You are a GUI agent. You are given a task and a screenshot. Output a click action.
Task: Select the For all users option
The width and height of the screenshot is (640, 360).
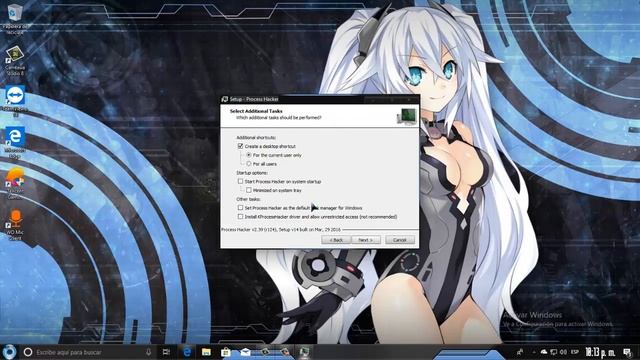[x=249, y=164]
